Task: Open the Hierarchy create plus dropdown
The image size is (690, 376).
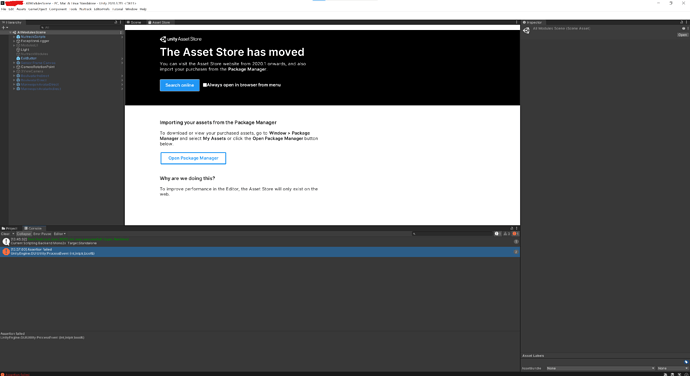Action: click(x=5, y=27)
